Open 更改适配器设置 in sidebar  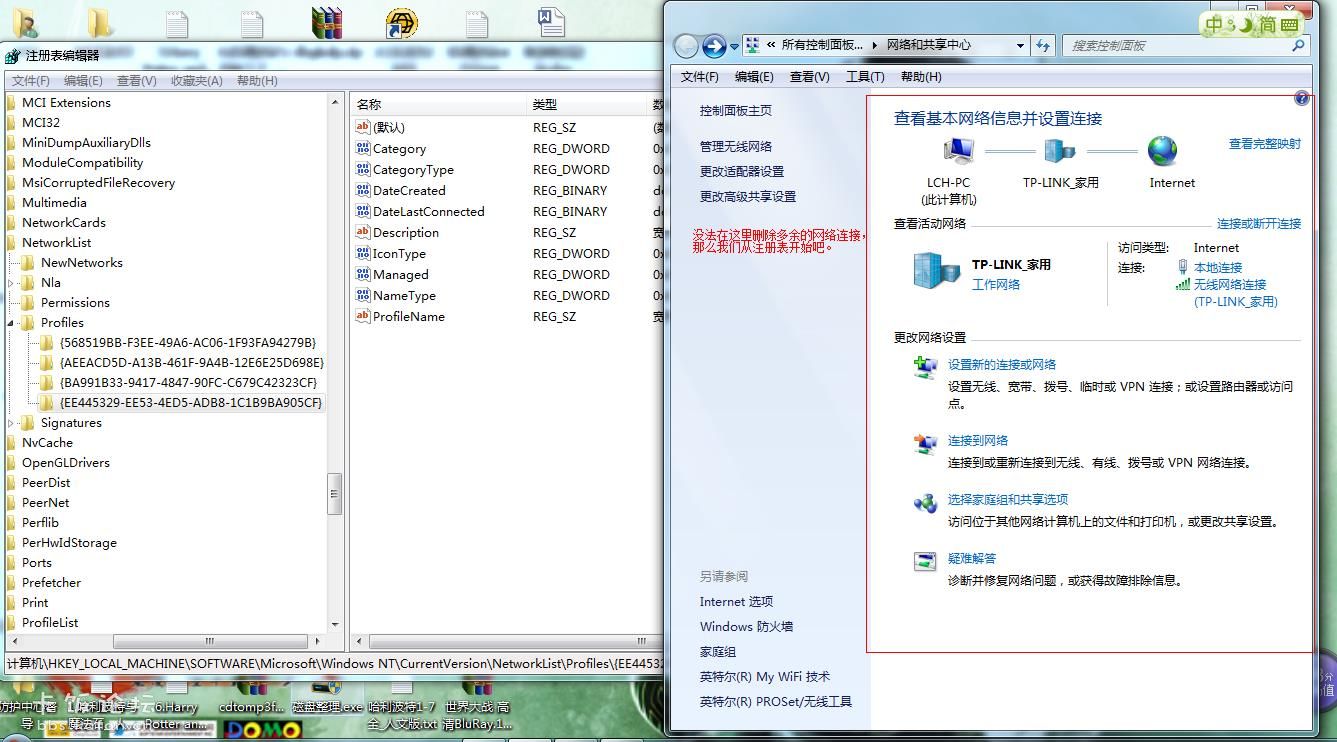[x=742, y=172]
